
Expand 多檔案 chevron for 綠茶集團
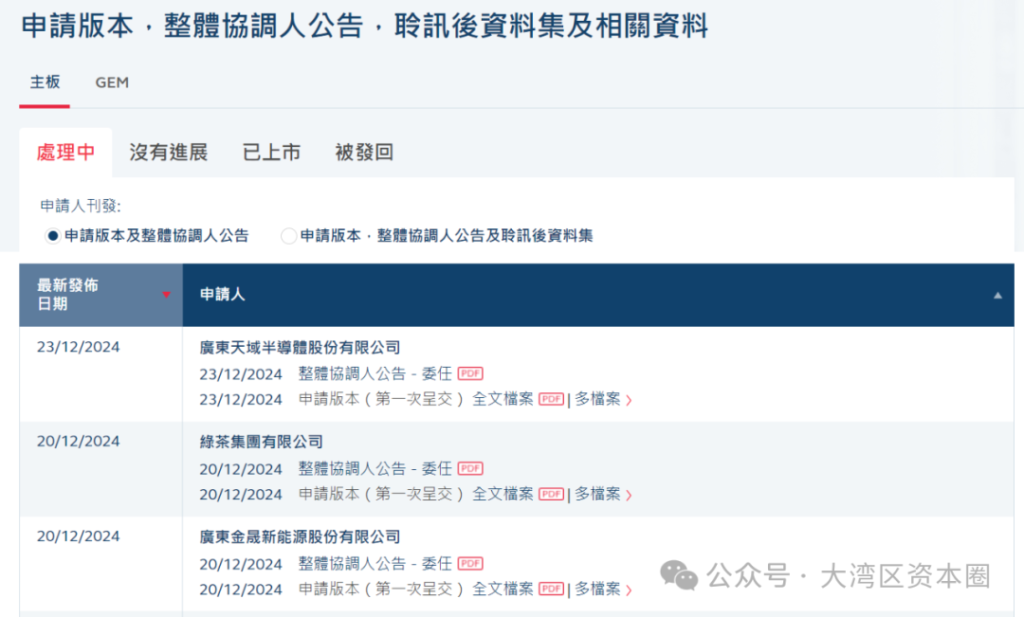629,495
